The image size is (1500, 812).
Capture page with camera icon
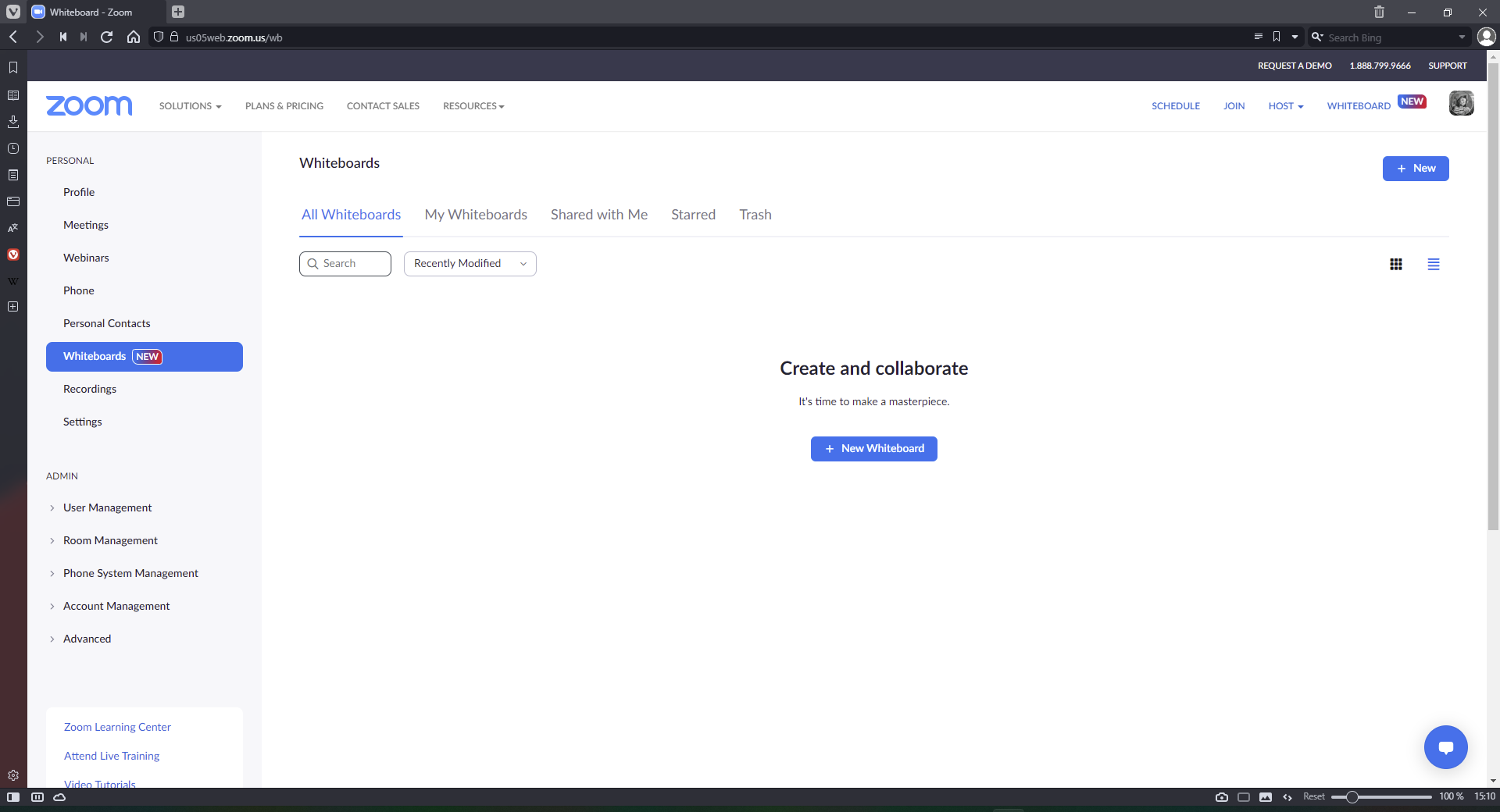1222,797
